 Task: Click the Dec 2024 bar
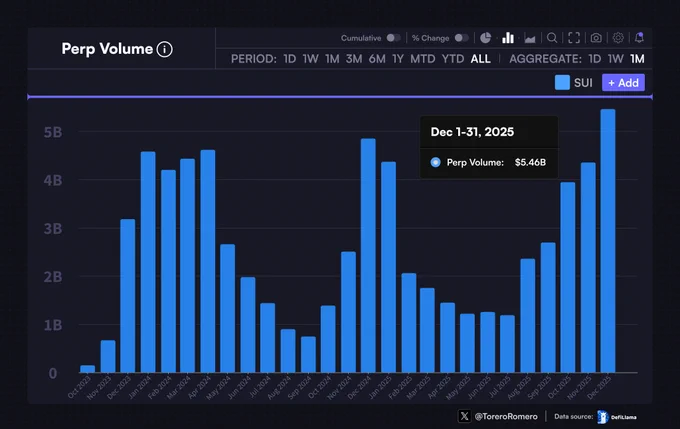[368, 255]
